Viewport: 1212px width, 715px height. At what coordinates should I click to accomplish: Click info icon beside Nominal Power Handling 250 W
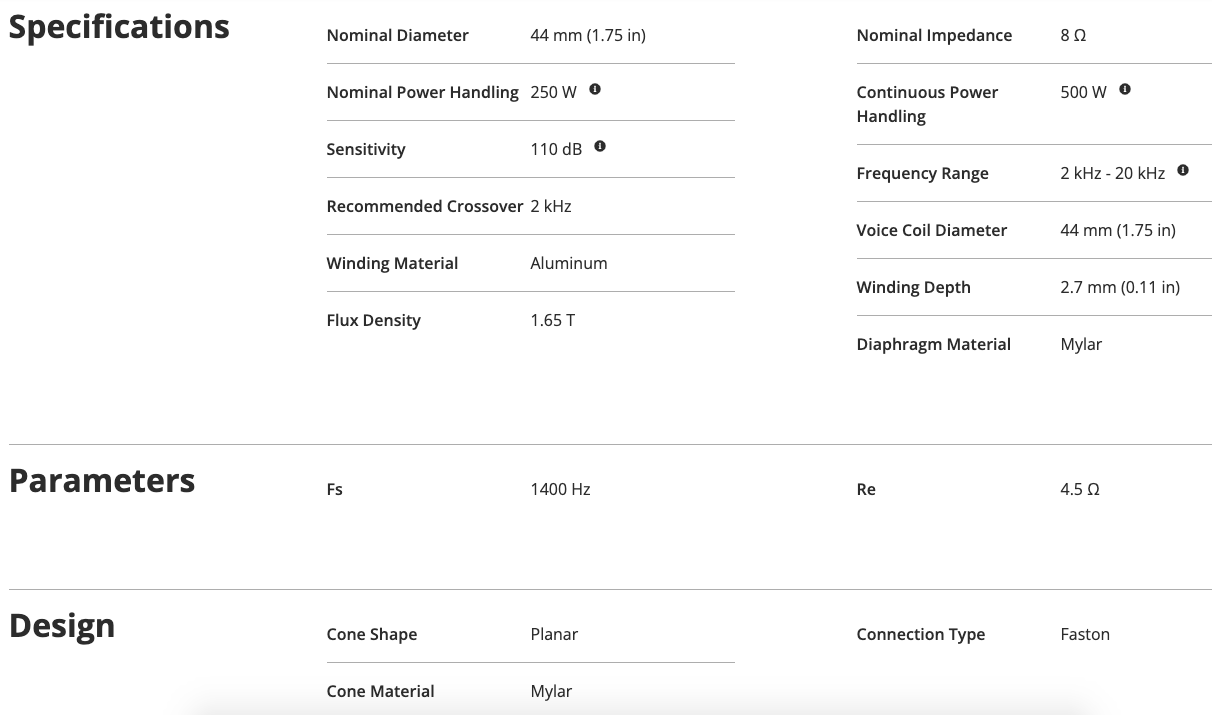[x=595, y=90]
